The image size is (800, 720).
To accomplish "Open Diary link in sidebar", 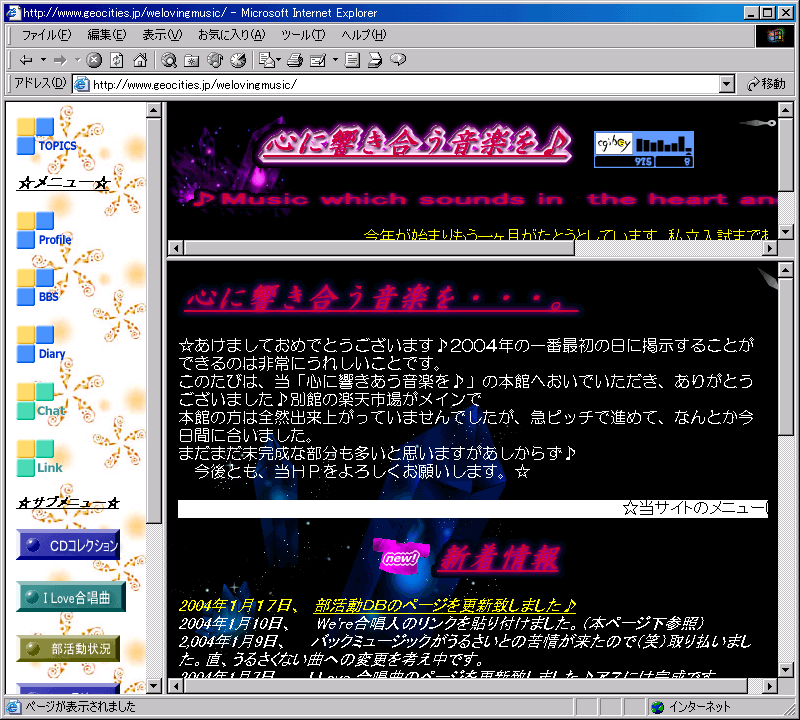I will pos(41,344).
